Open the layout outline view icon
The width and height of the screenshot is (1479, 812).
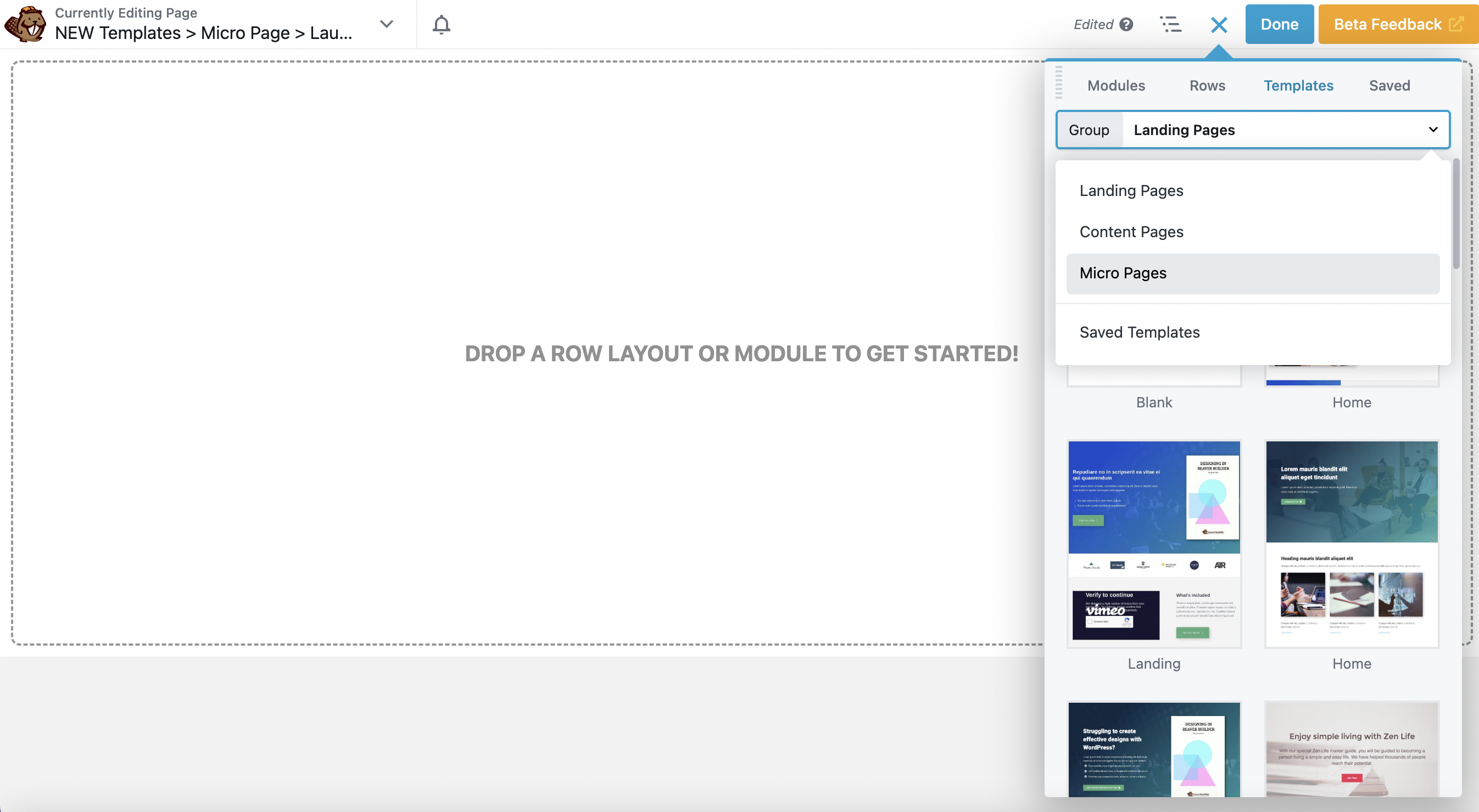[1171, 24]
